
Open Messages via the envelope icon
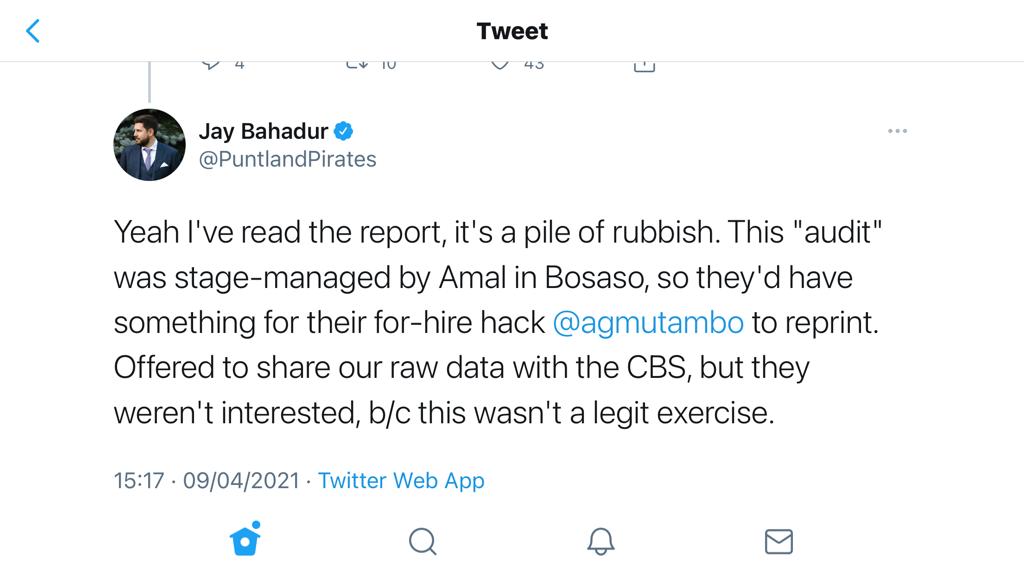pos(778,541)
